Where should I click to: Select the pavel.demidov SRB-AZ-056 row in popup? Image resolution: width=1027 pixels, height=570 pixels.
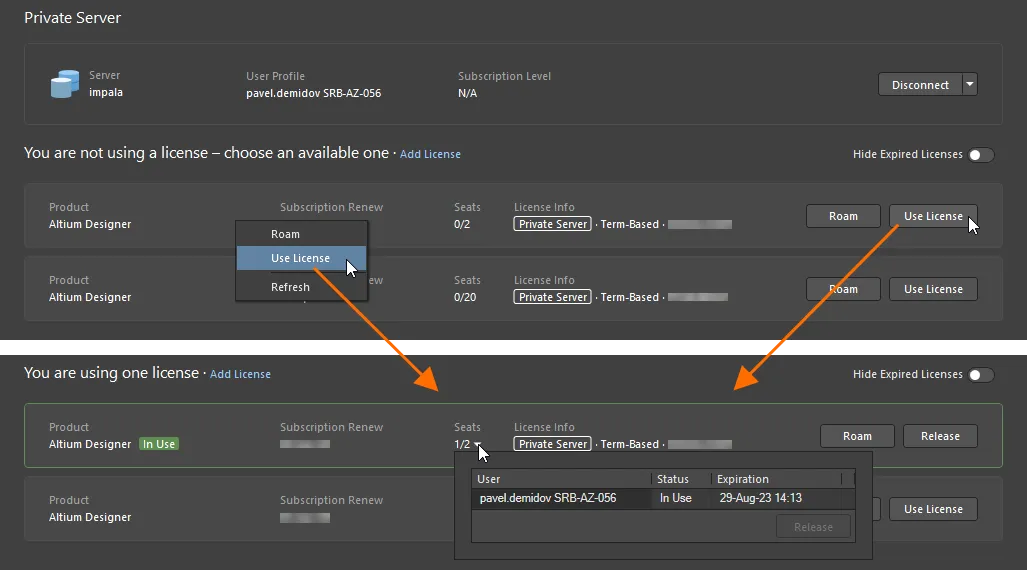[663, 498]
